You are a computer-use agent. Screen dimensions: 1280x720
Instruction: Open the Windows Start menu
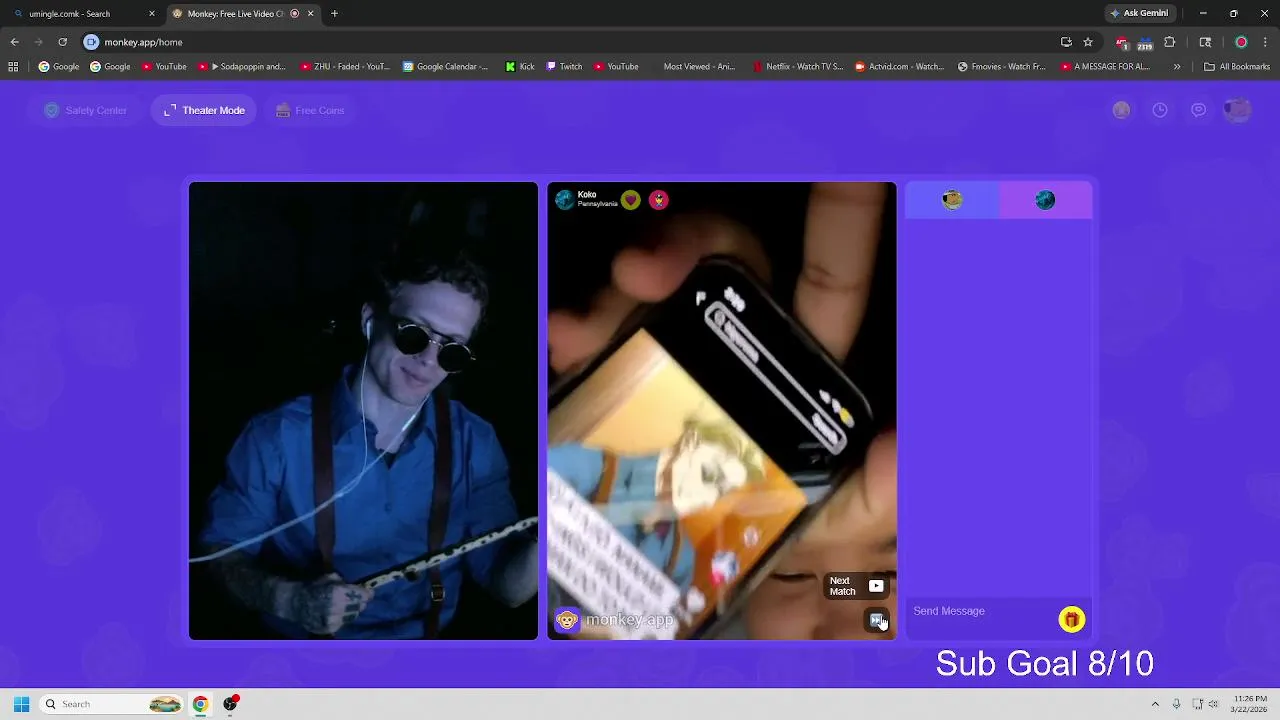tap(21, 704)
